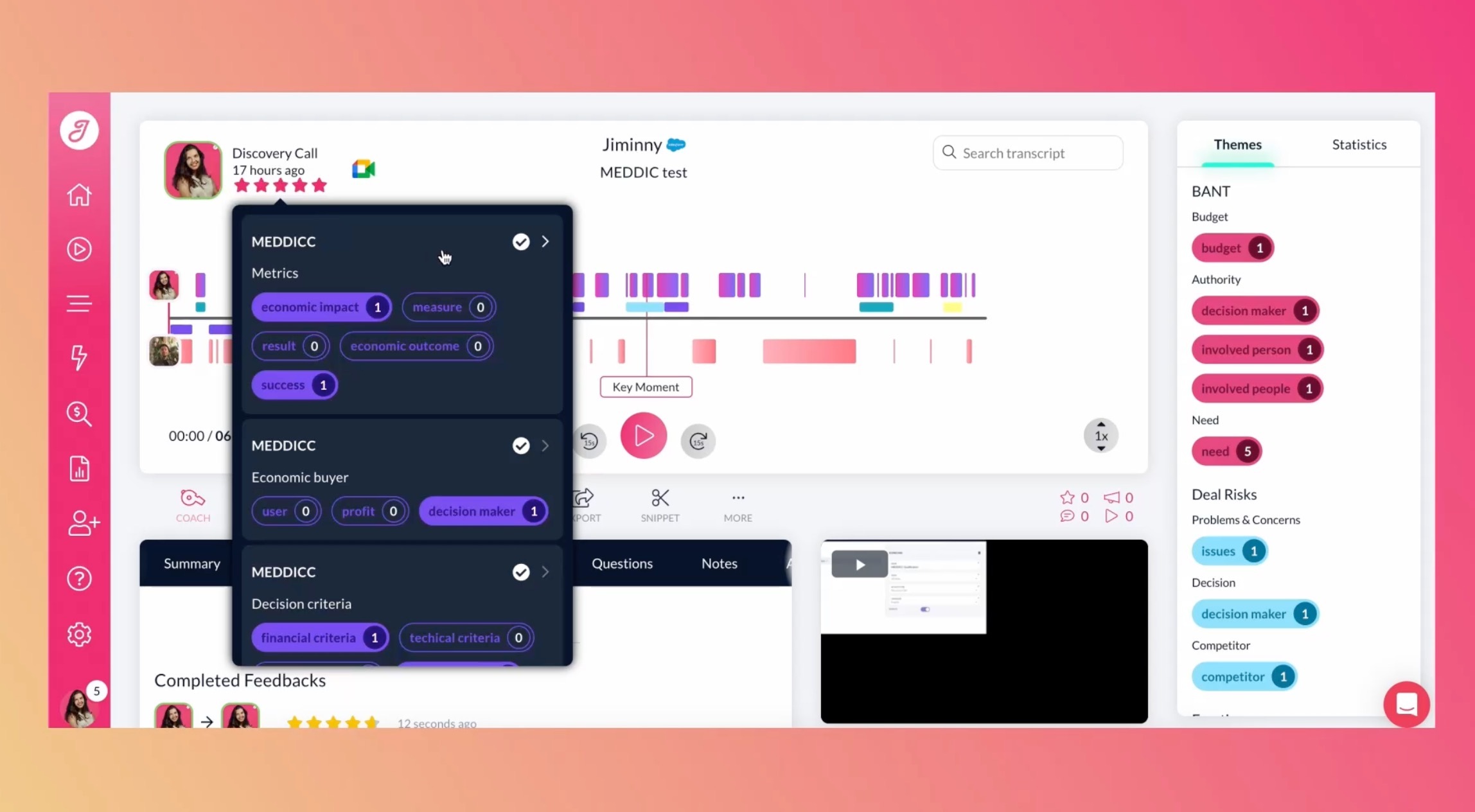Click the 1x playback speed button

pyautogui.click(x=1100, y=435)
